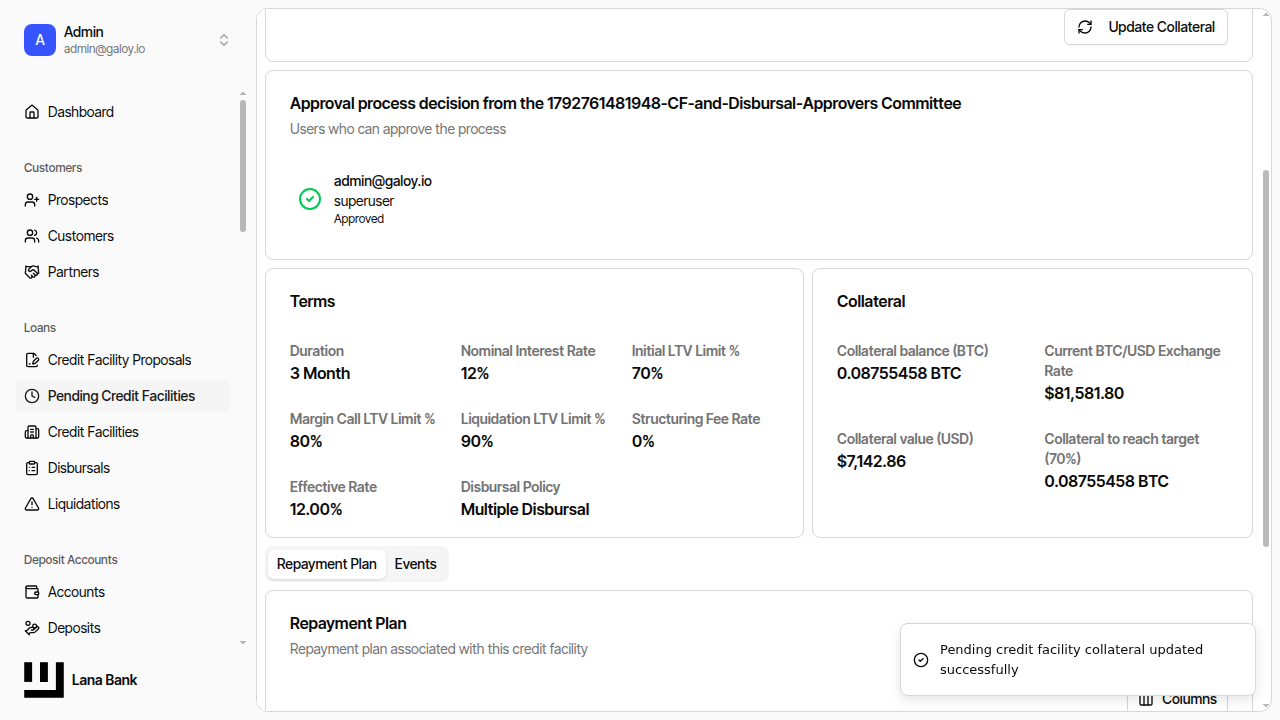
Task: Expand the Admin account switcher chevron
Action: 224,40
